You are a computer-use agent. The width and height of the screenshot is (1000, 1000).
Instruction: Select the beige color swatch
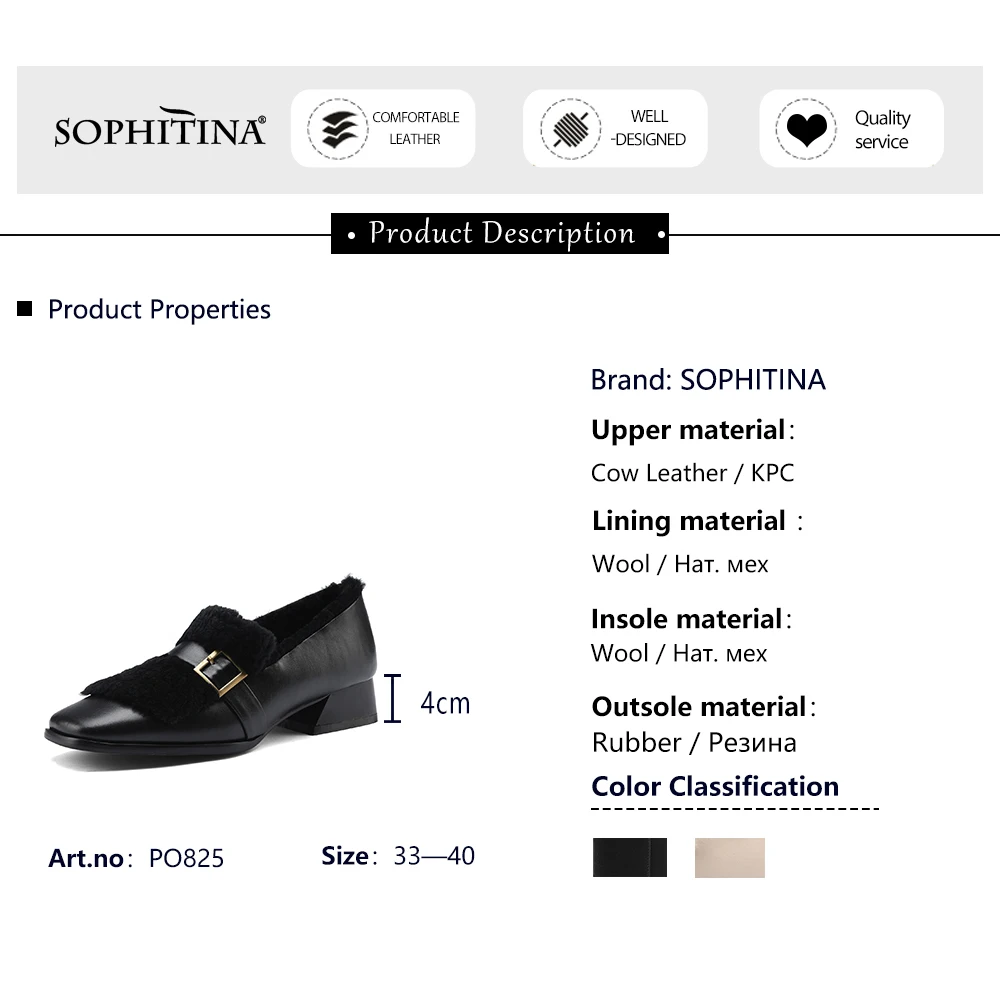pos(729,857)
